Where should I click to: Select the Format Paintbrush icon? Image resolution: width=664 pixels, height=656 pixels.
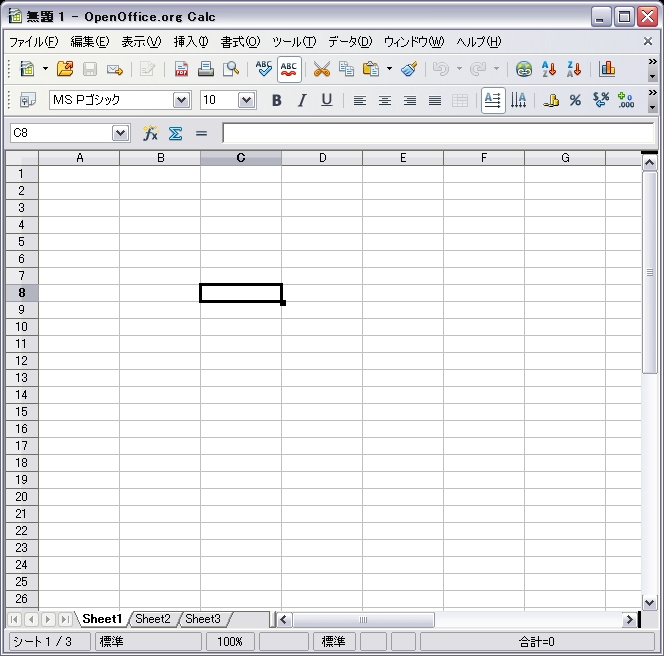tap(409, 69)
